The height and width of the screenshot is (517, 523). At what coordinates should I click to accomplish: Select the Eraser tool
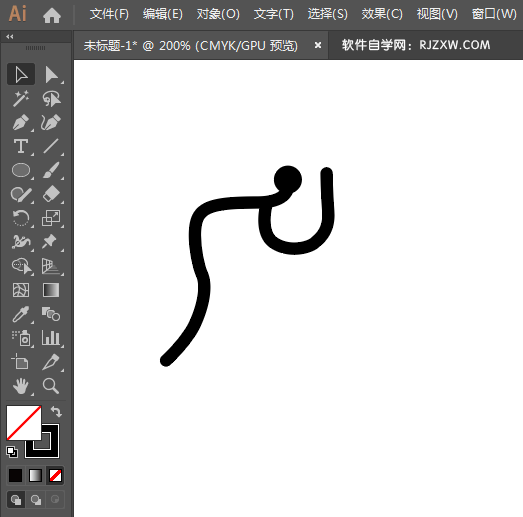coord(51,194)
